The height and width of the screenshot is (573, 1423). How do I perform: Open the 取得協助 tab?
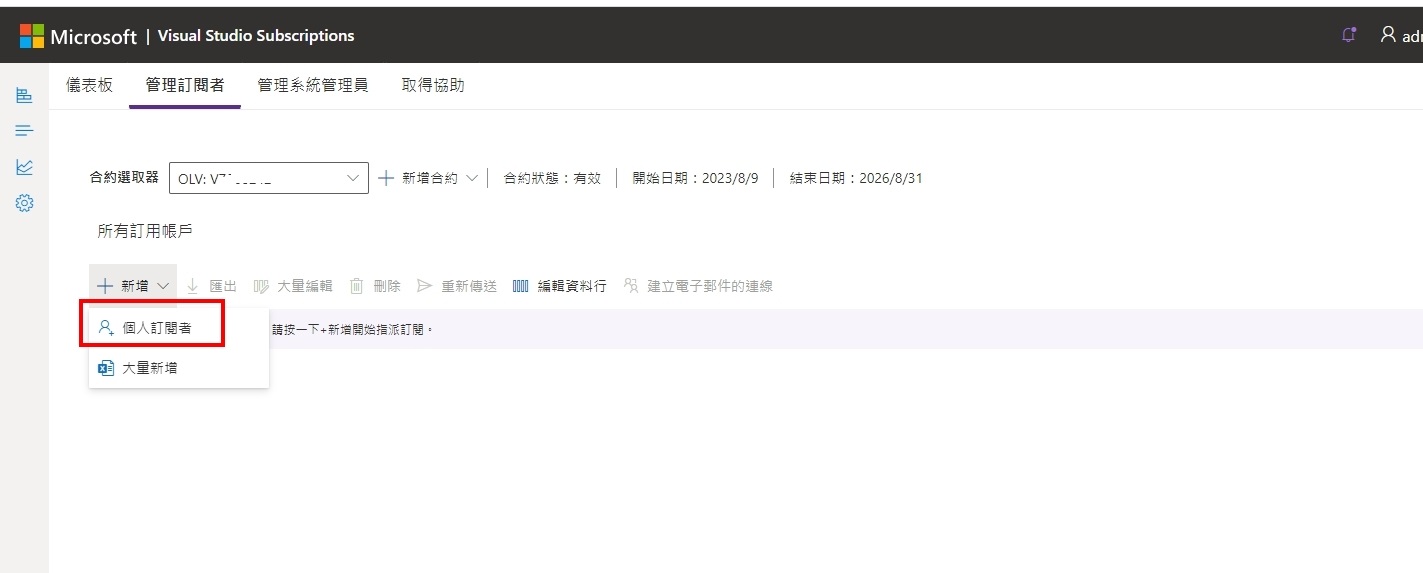[432, 86]
